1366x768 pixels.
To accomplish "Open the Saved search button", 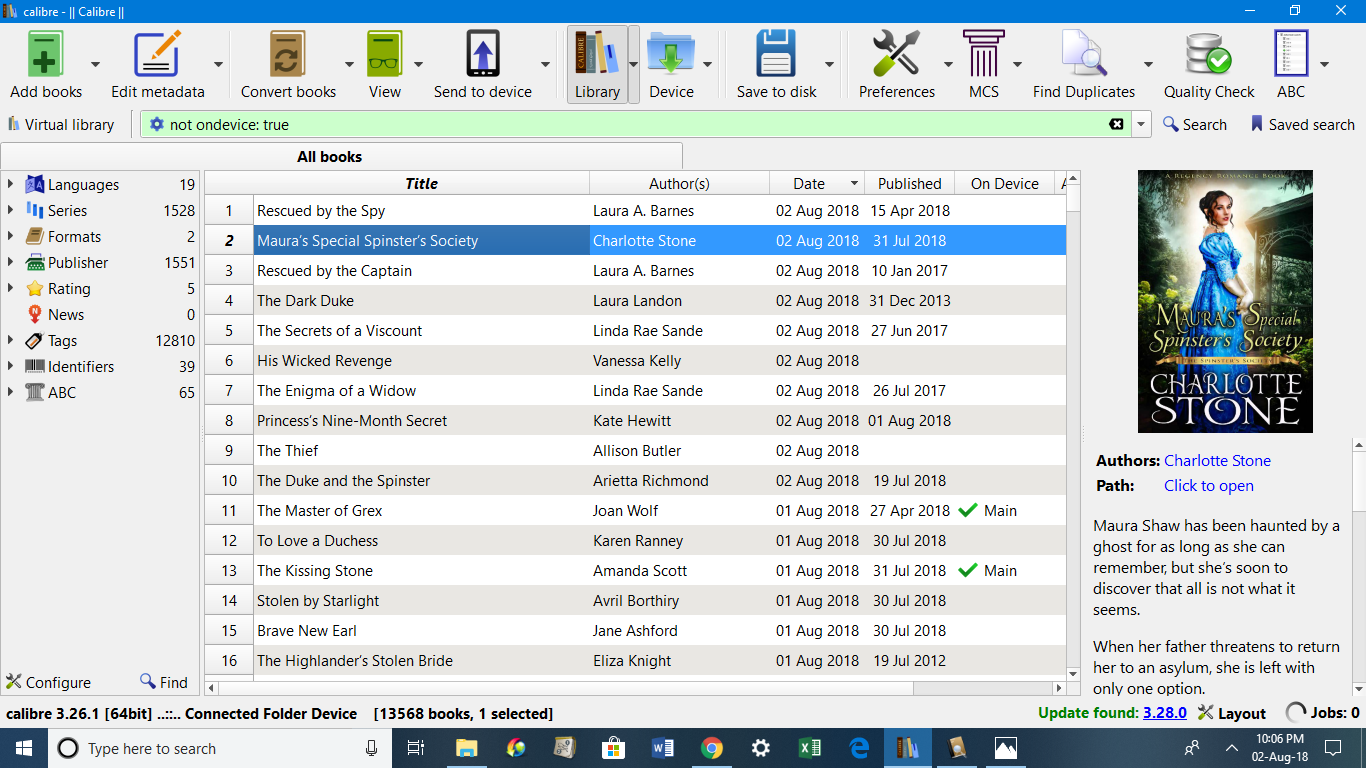I will (x=1302, y=125).
